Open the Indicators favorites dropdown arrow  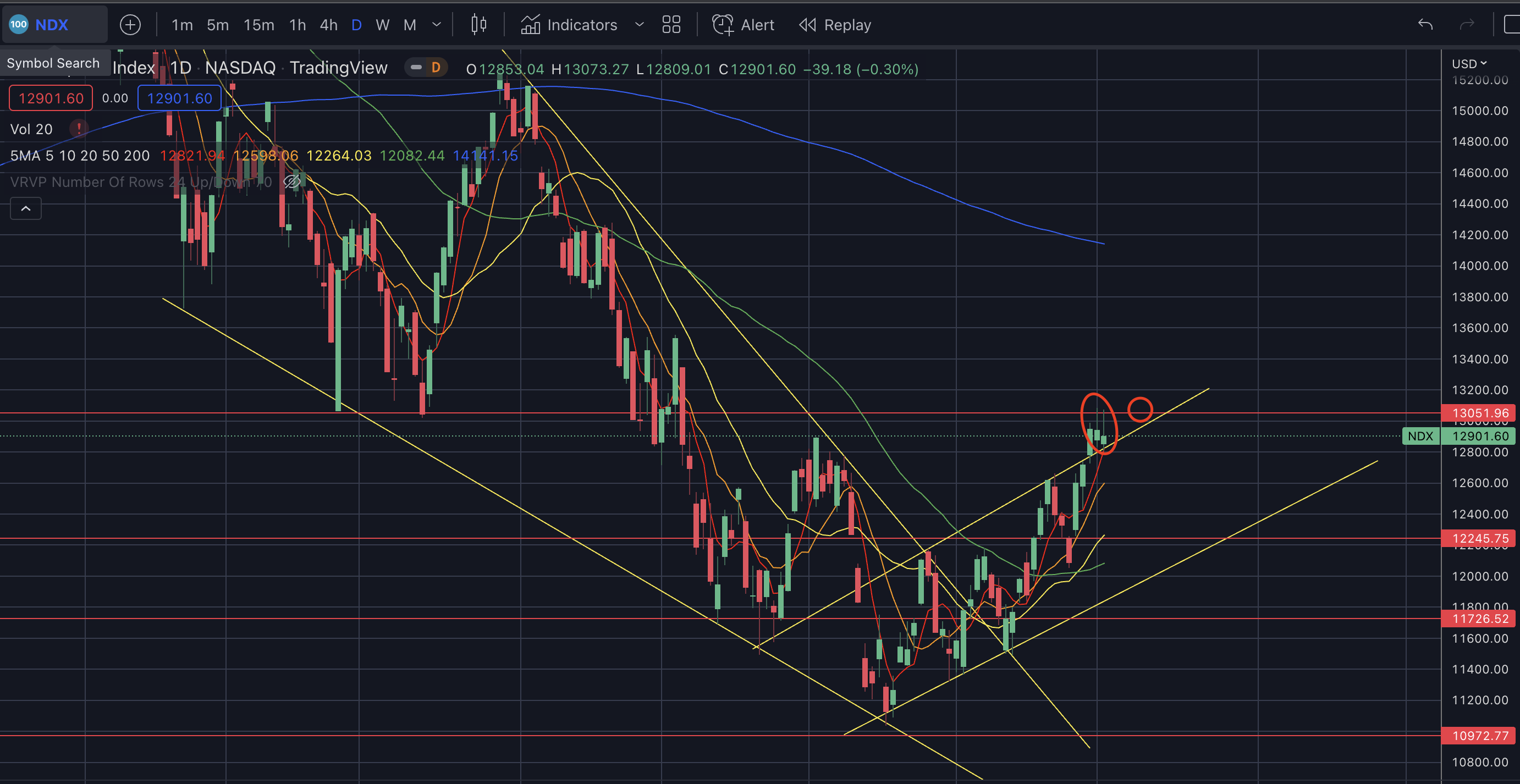[x=639, y=25]
